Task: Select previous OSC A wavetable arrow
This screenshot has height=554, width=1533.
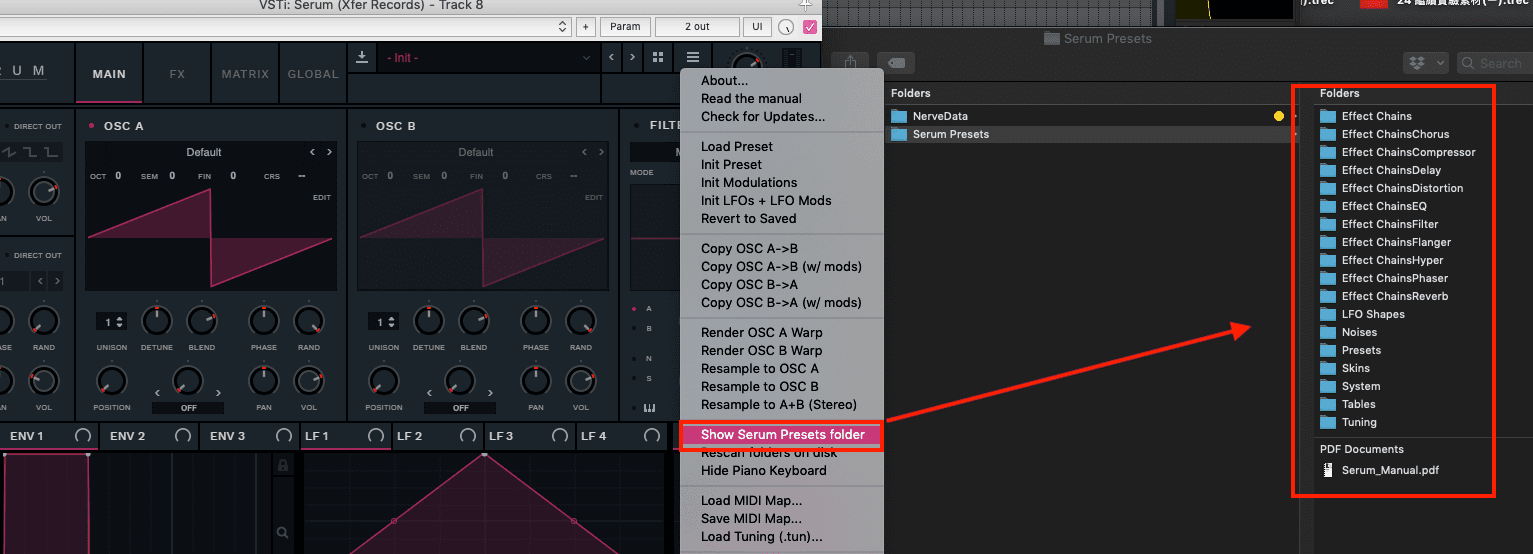Action: tap(312, 152)
